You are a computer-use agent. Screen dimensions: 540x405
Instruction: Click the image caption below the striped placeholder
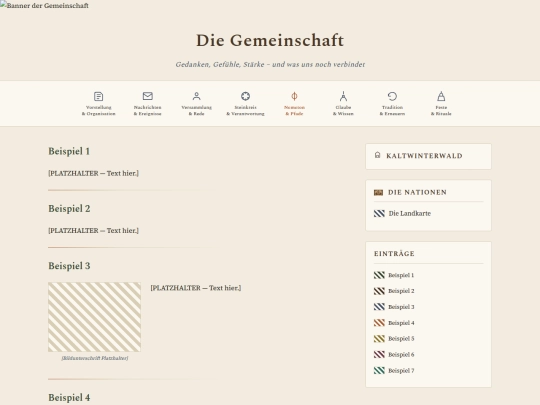pos(95,358)
